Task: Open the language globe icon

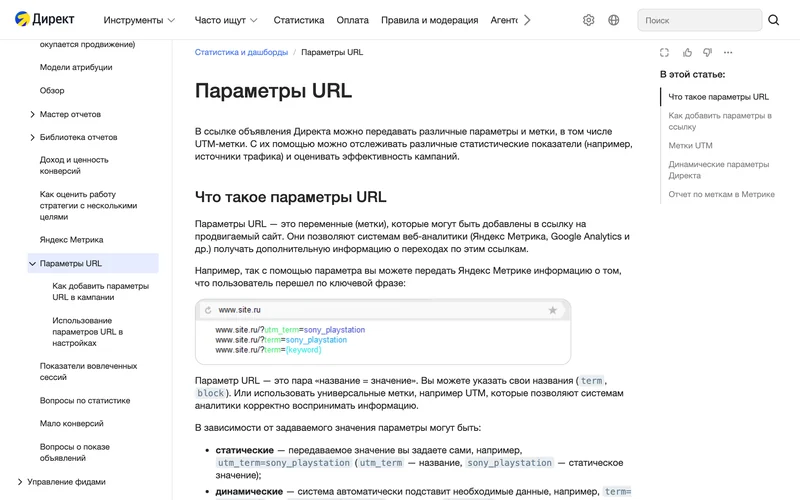Action: 614,20
